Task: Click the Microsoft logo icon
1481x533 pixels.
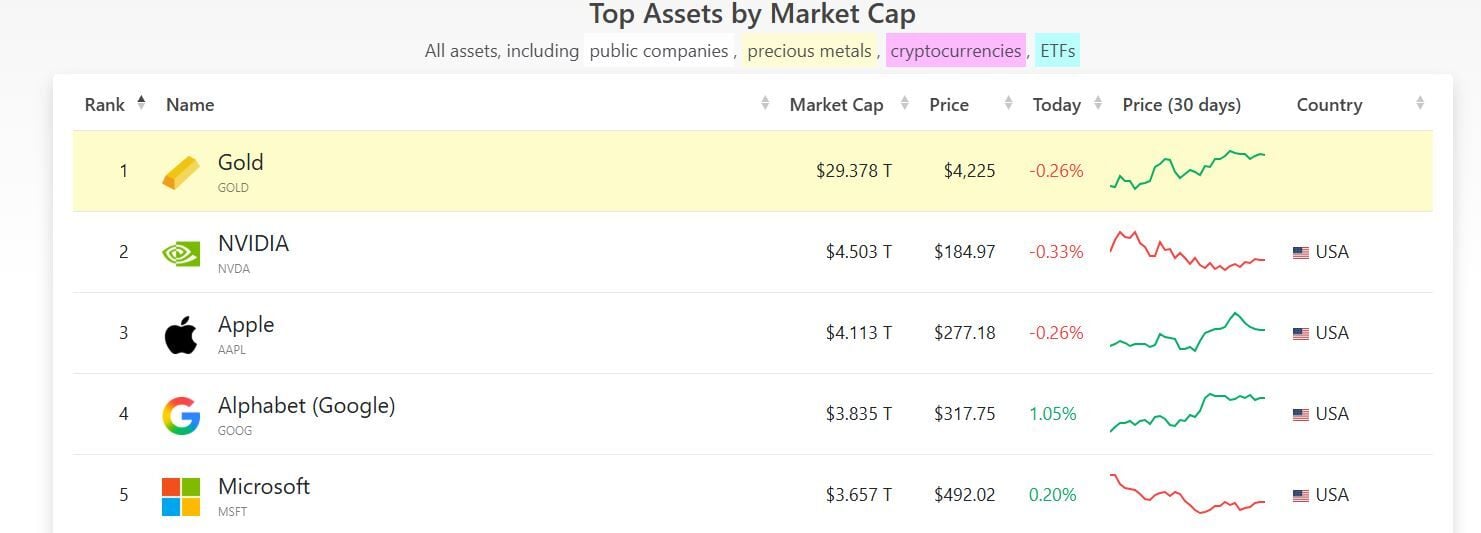Action: pos(181,496)
